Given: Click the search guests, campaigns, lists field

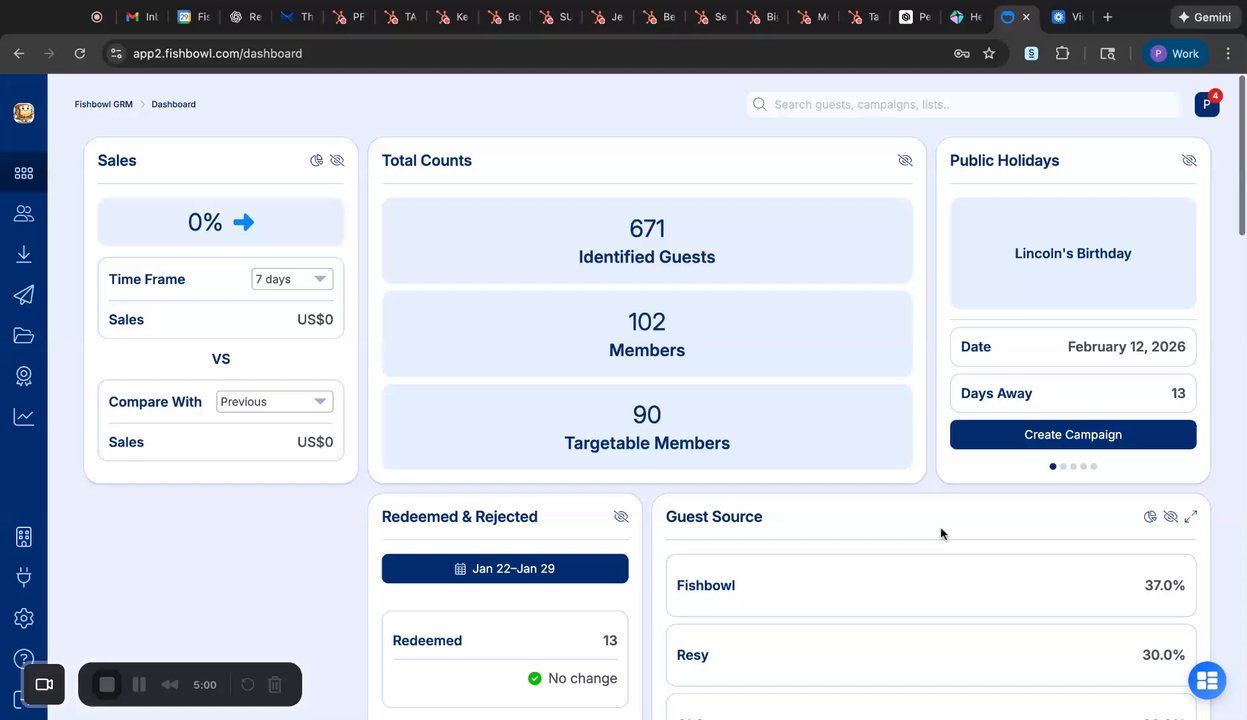Looking at the screenshot, I should point(964,104).
